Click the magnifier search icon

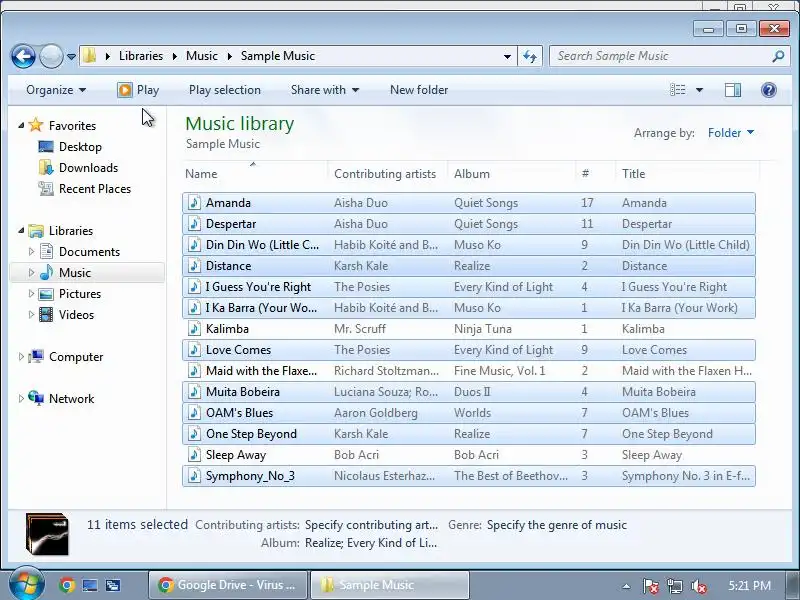click(x=778, y=56)
